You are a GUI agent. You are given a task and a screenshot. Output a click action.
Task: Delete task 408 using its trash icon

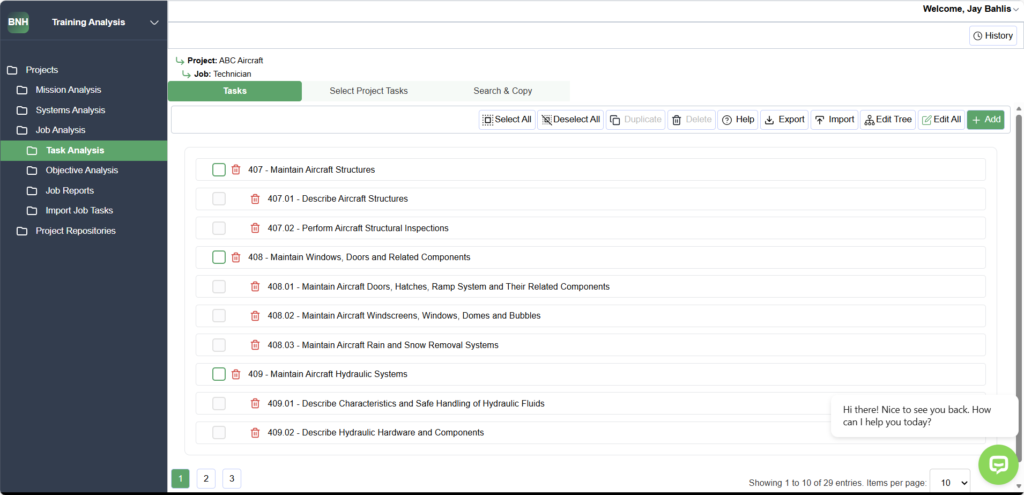[236, 257]
